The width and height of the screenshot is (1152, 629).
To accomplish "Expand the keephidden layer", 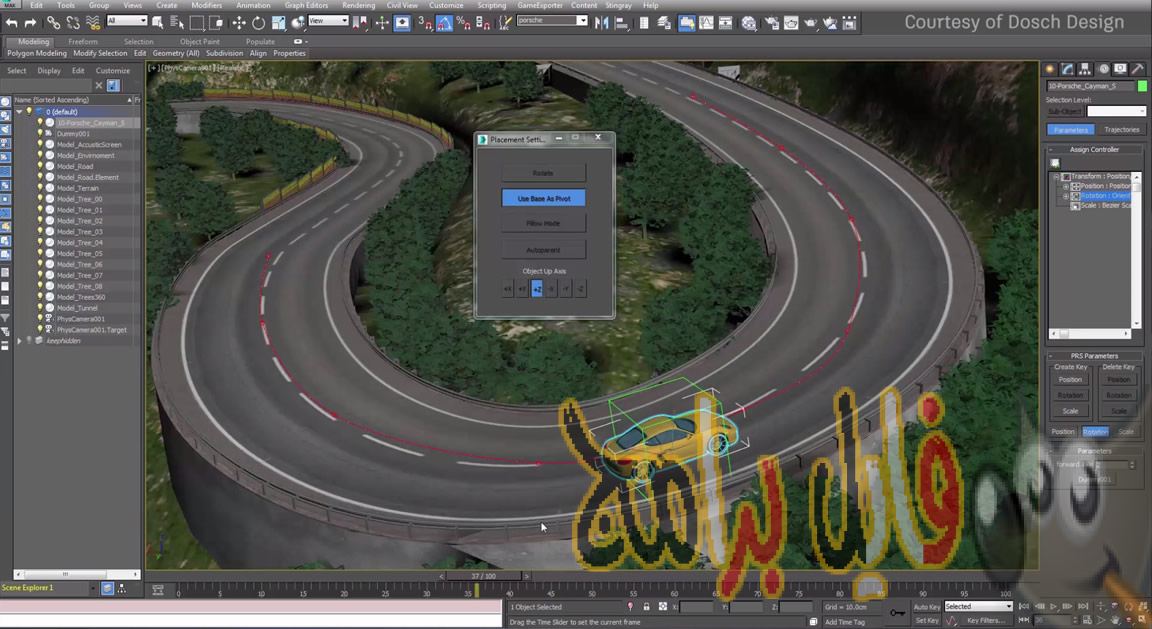I will 20,341.
